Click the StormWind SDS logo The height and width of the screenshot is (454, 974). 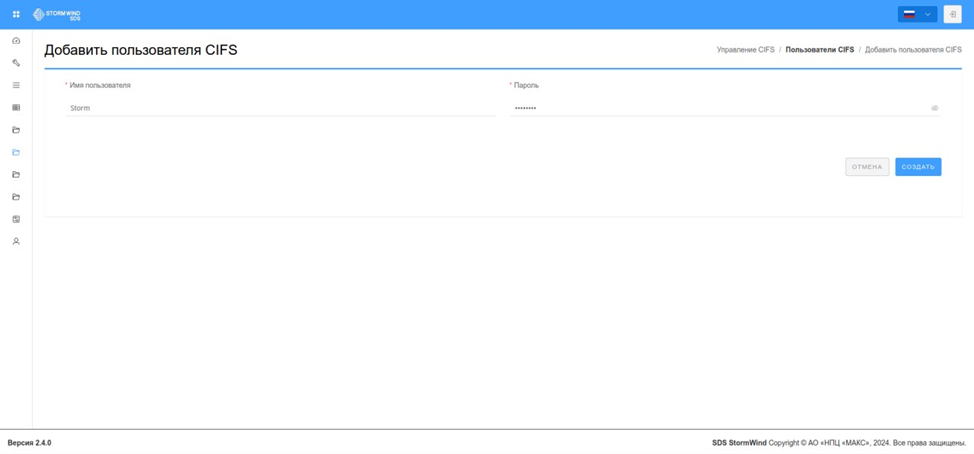57,14
